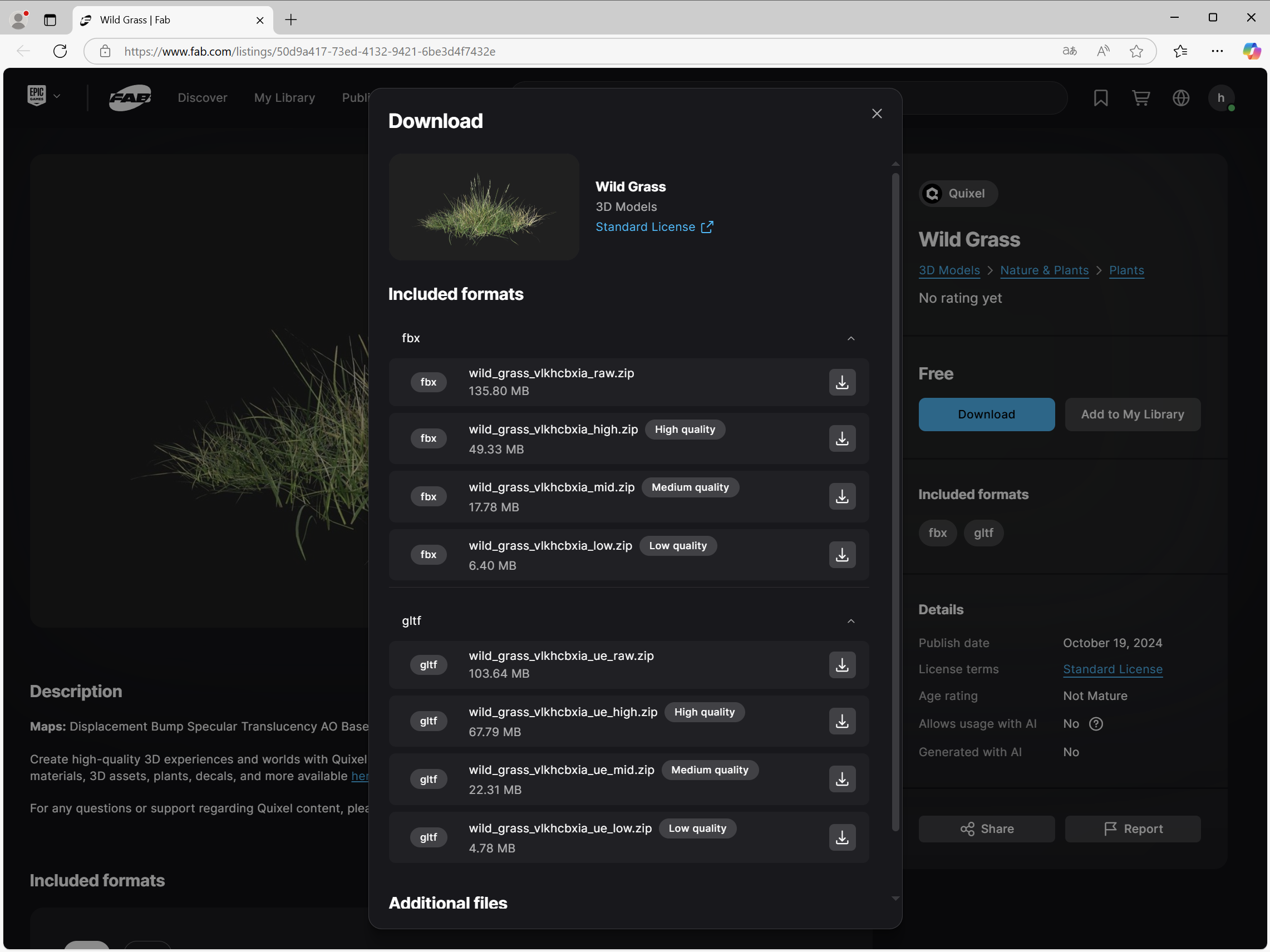1270x952 pixels.
Task: Download wild_grass_vlkhcbxia_raw.zip fbx file
Action: coord(841,382)
